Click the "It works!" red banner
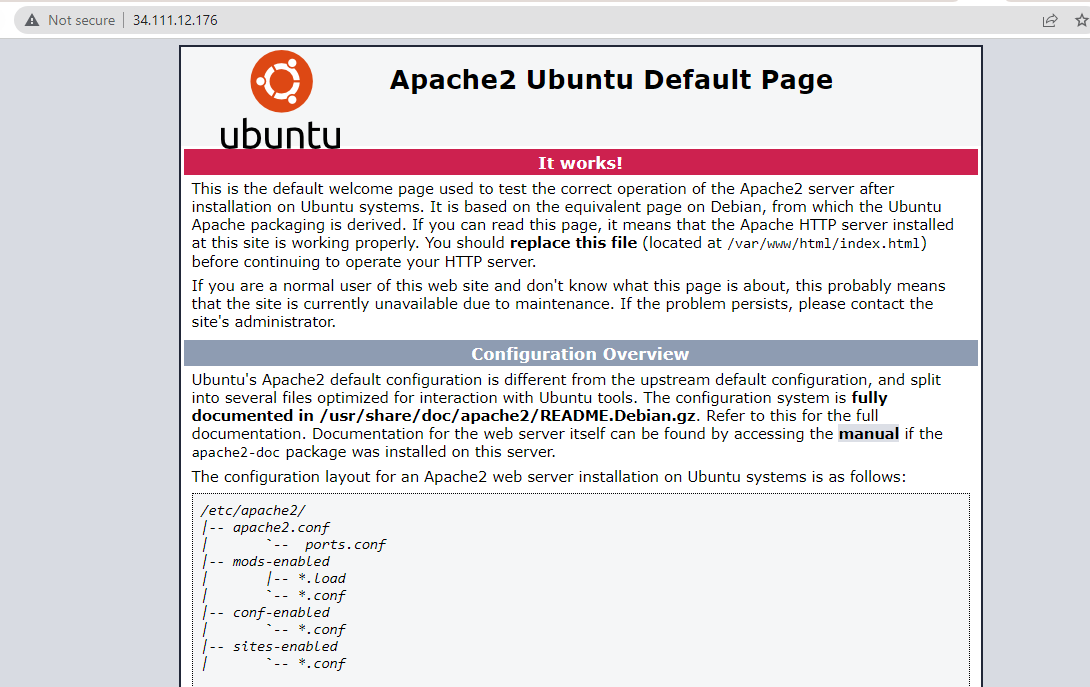This screenshot has width=1090, height=687. point(580,162)
